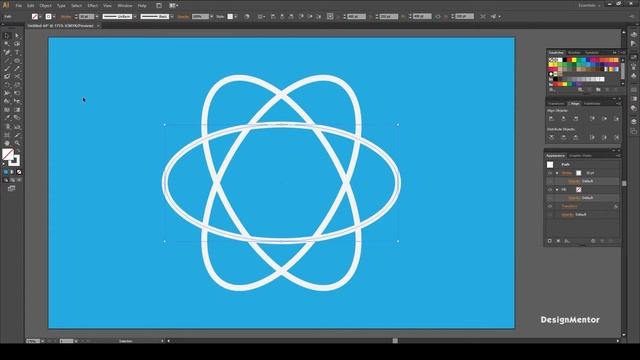
Task: Open the Effect menu
Action: 93,6
